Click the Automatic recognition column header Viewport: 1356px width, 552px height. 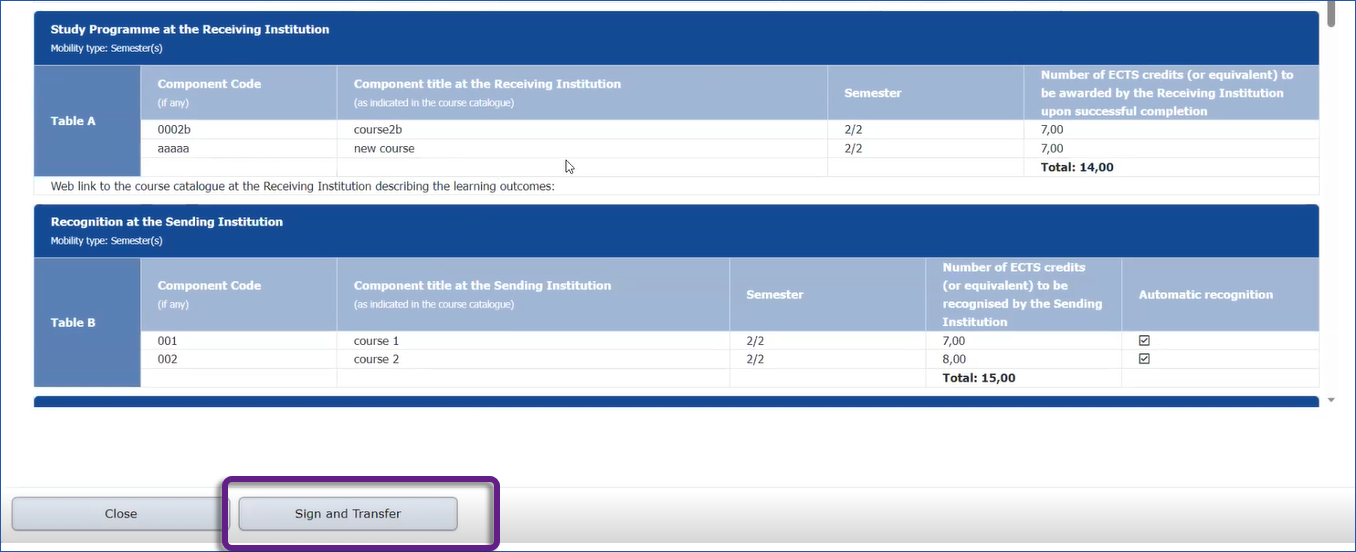(1205, 295)
